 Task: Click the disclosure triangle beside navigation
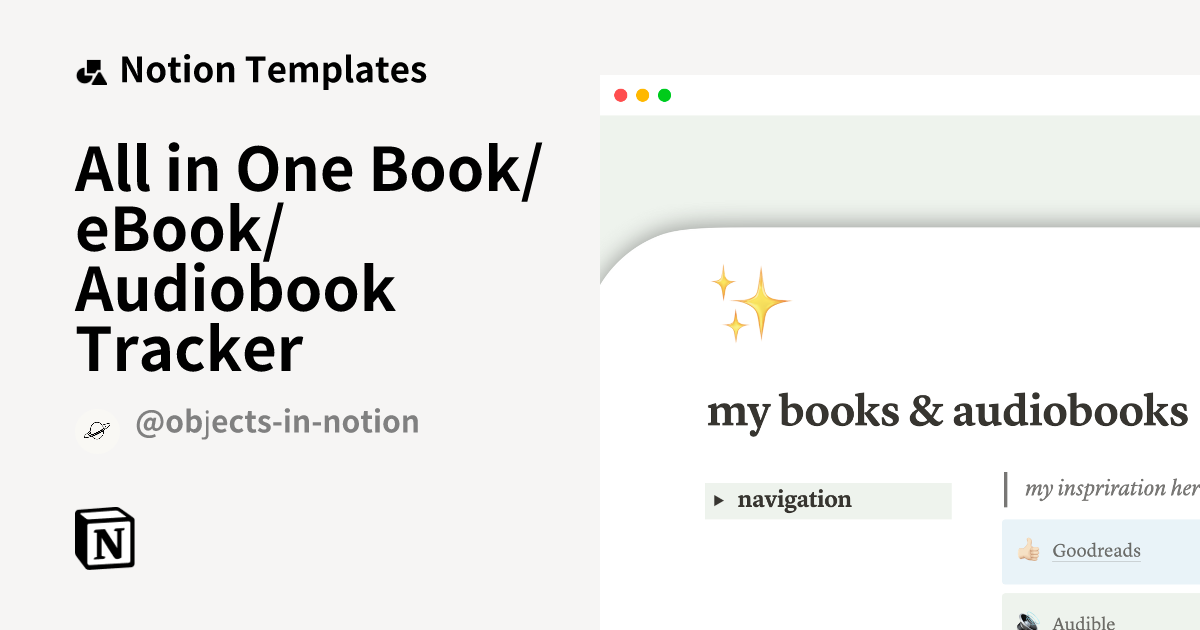click(x=718, y=500)
